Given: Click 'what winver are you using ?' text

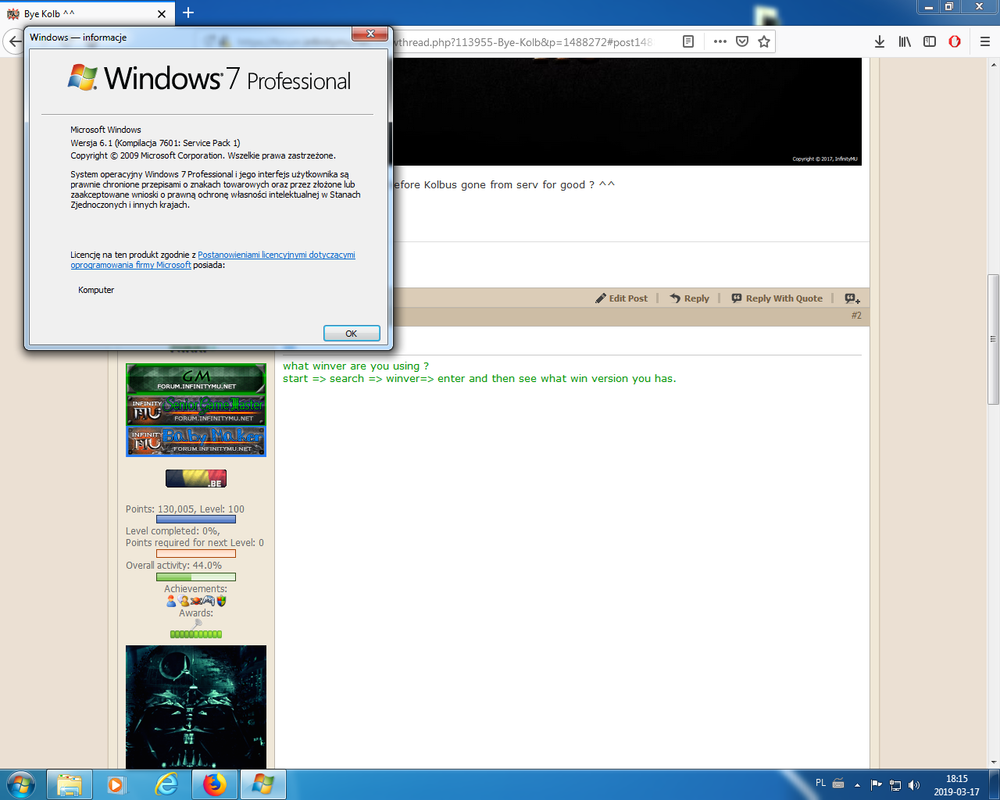Looking at the screenshot, I should 356,366.
